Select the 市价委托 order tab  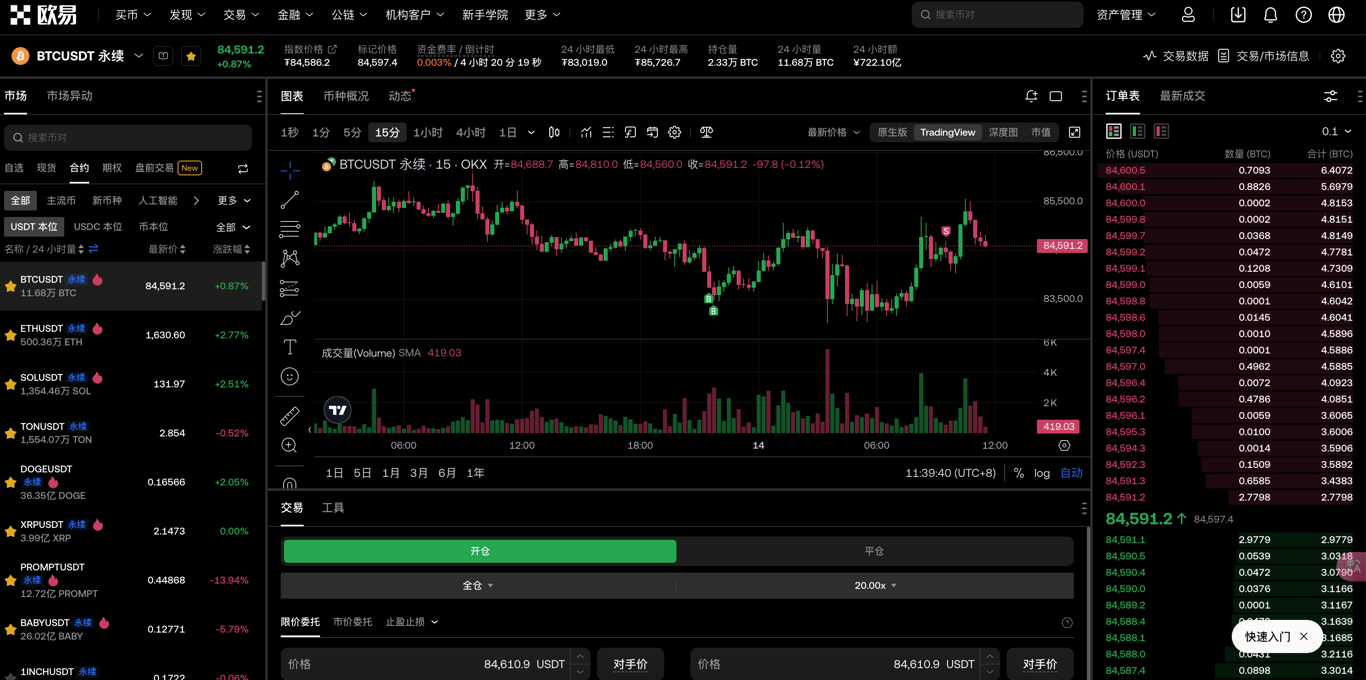(x=352, y=622)
